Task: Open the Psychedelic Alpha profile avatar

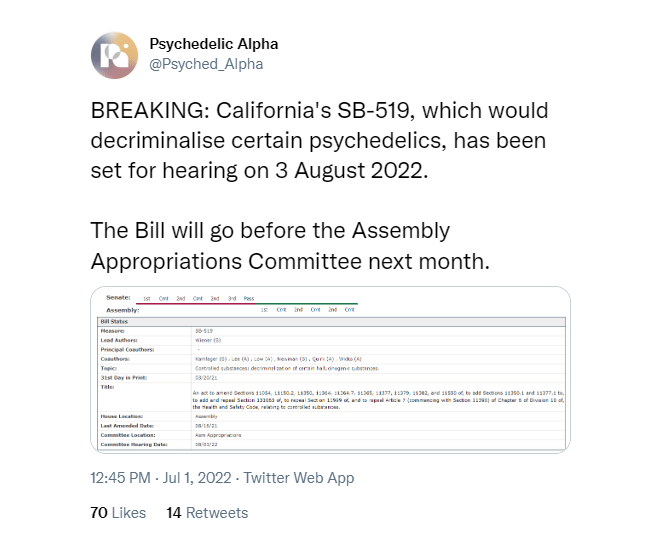Action: pos(114,55)
